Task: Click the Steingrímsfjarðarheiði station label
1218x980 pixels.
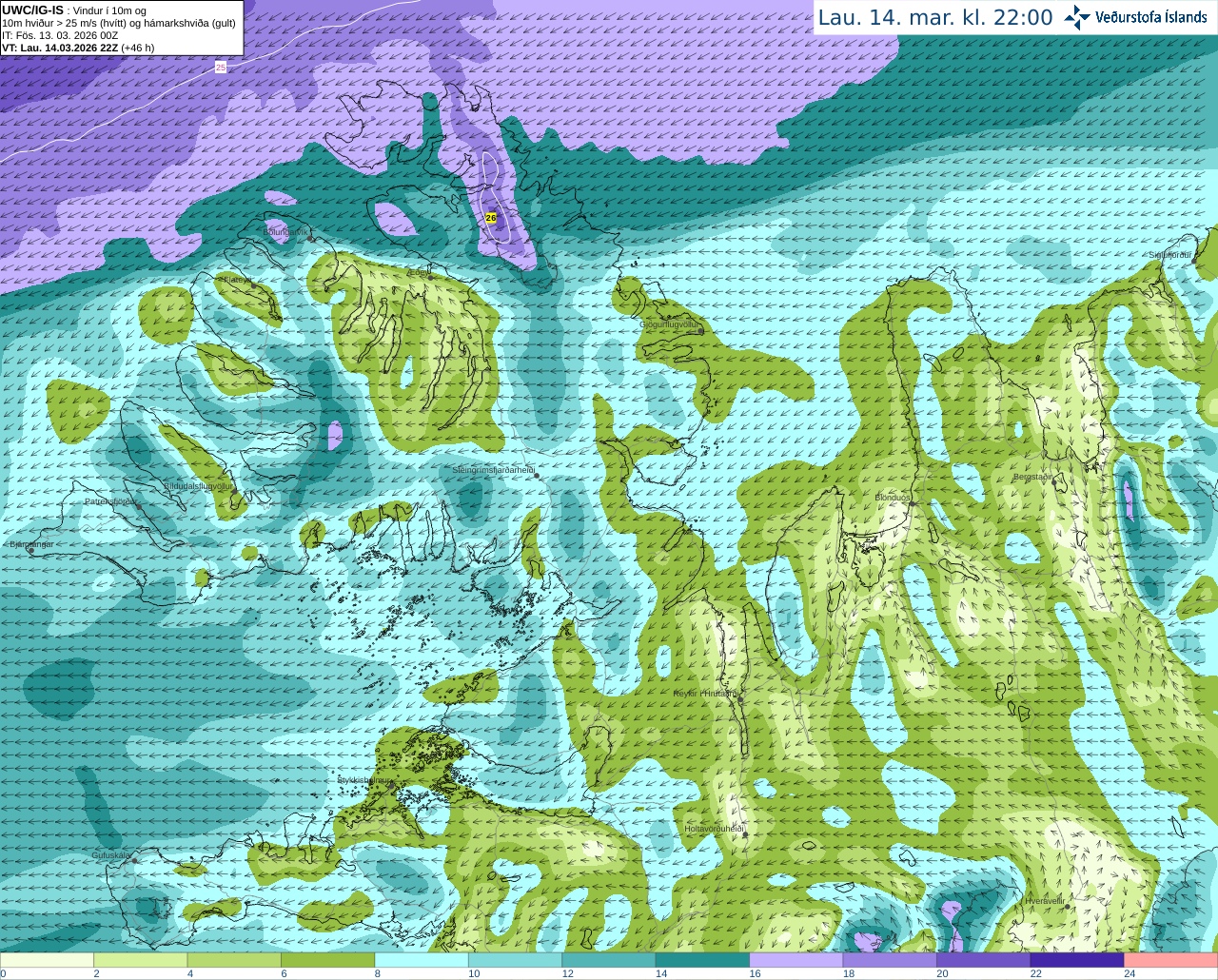Action: pyautogui.click(x=493, y=470)
